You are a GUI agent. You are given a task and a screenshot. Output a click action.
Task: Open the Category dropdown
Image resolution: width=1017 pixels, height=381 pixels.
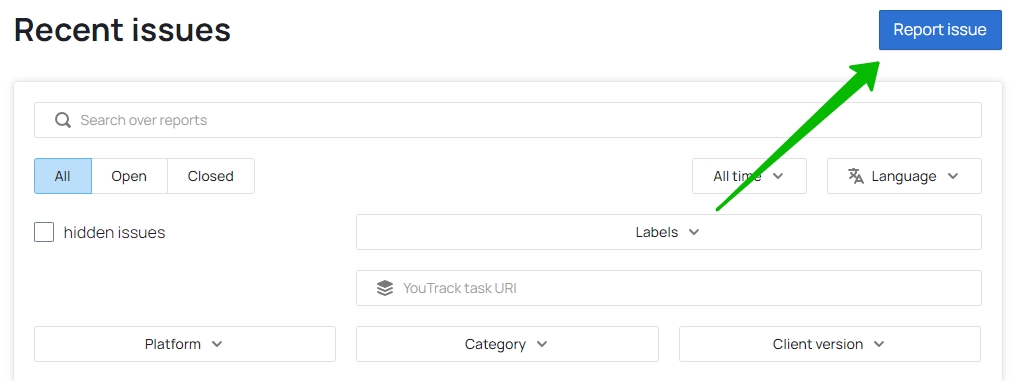507,344
